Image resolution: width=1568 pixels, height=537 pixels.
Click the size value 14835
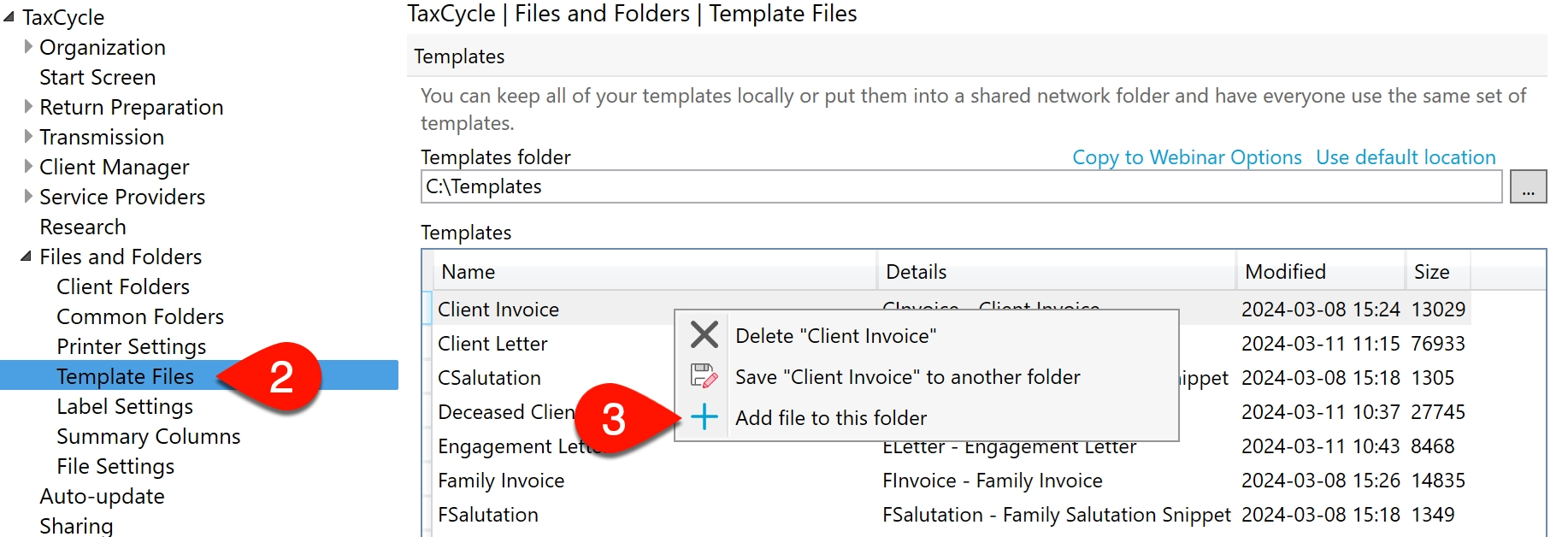click(1438, 481)
